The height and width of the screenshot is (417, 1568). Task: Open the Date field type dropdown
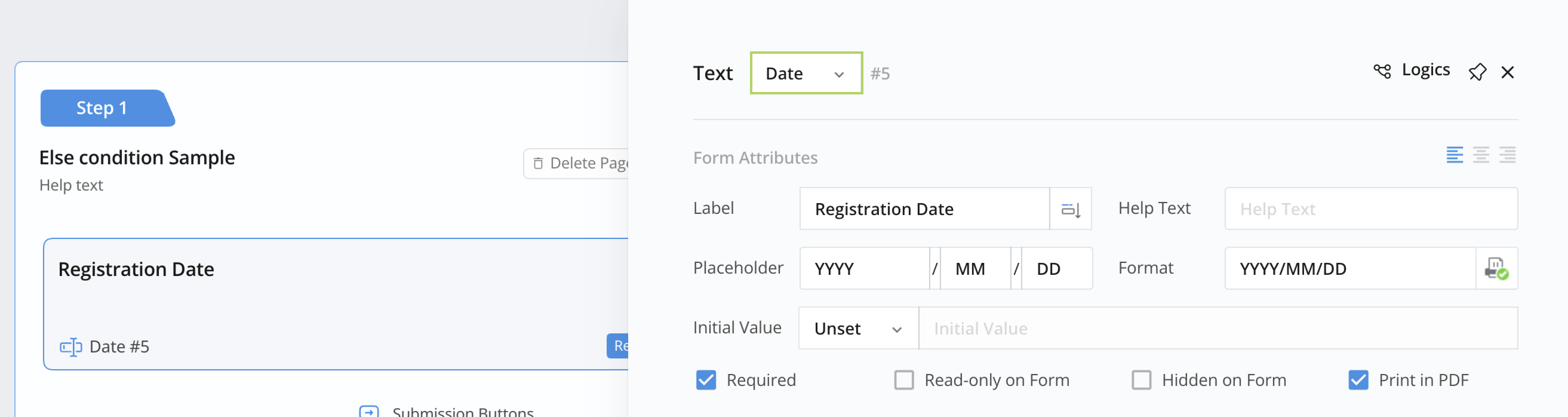pyautogui.click(x=806, y=74)
